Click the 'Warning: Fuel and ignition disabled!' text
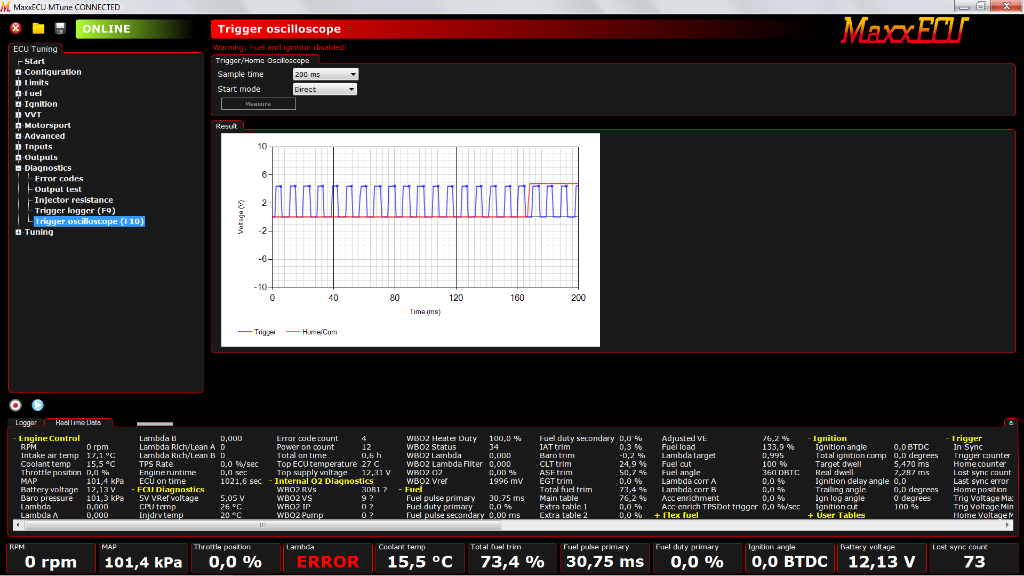Viewport: 1024px width, 576px height. pos(280,48)
